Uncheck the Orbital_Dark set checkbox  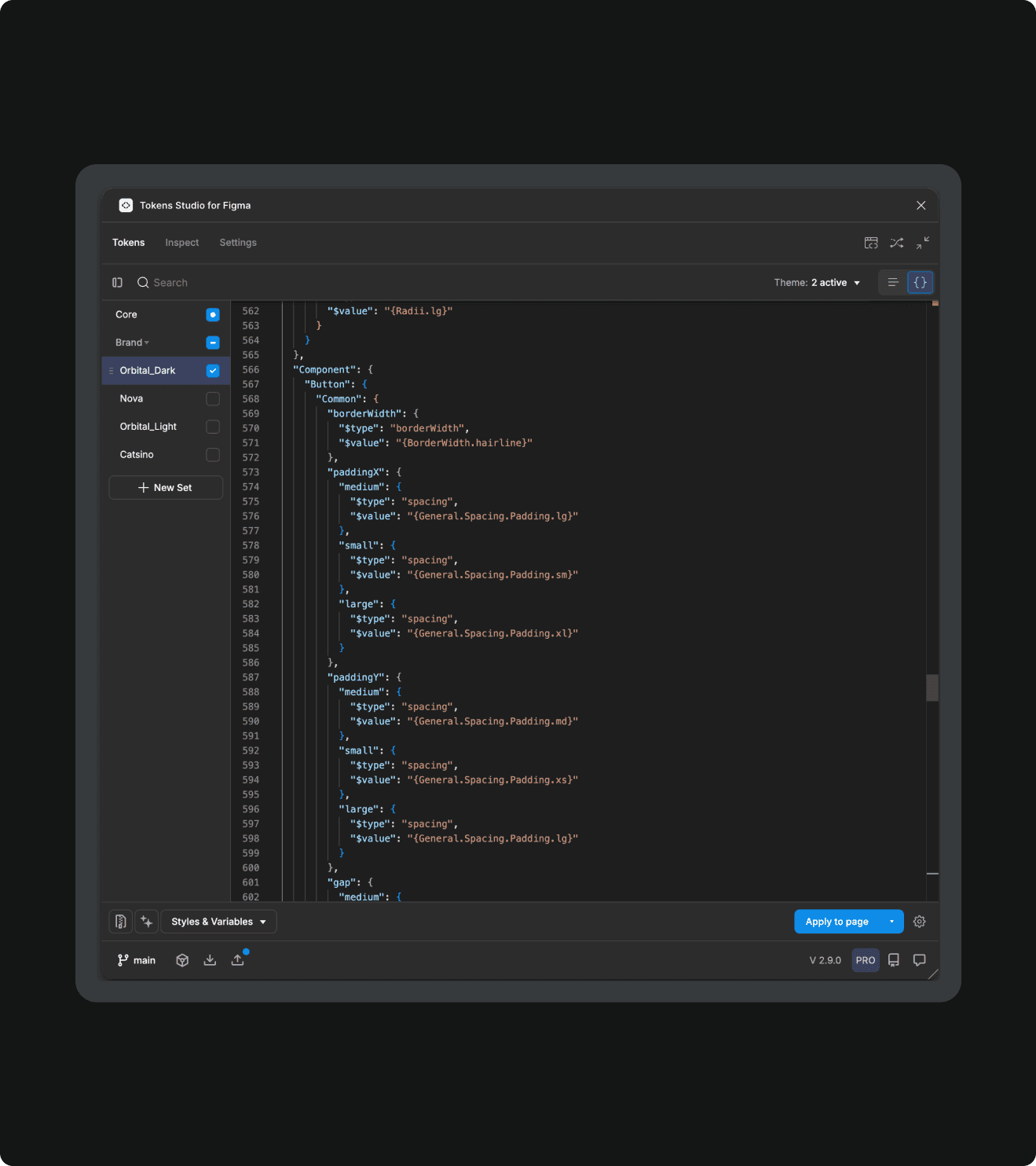point(213,371)
